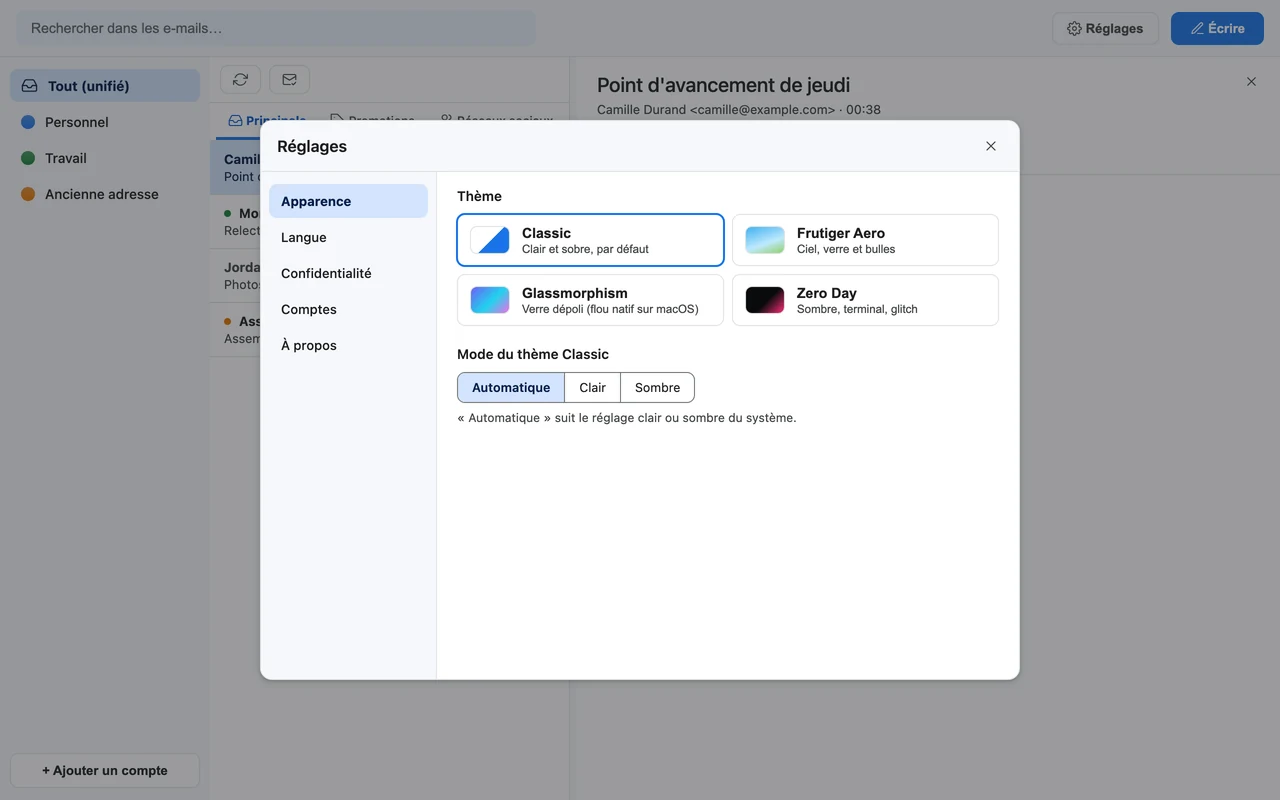Viewport: 1280px width, 800px height.
Task: Click the inbox tray icon beside Tout (unifié)
Action: pos(30,86)
